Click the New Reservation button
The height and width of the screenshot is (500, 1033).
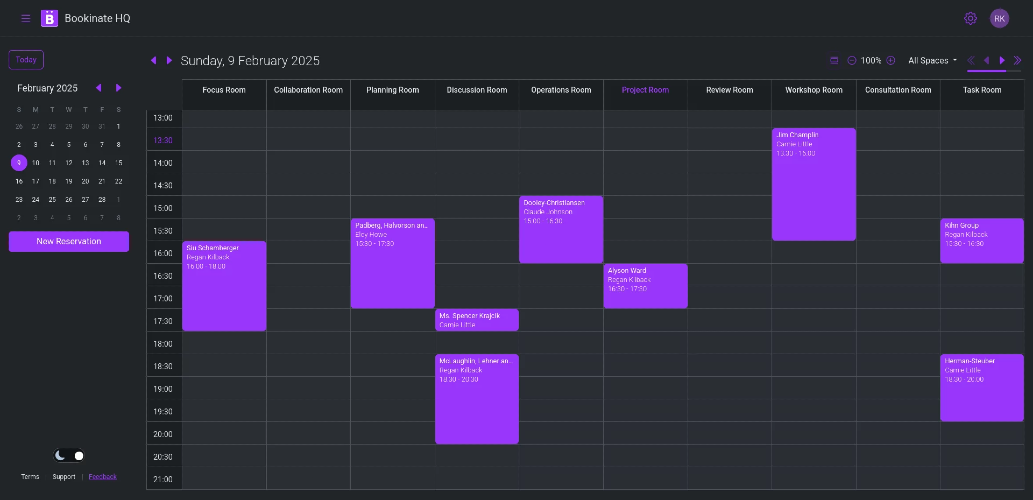pos(69,241)
